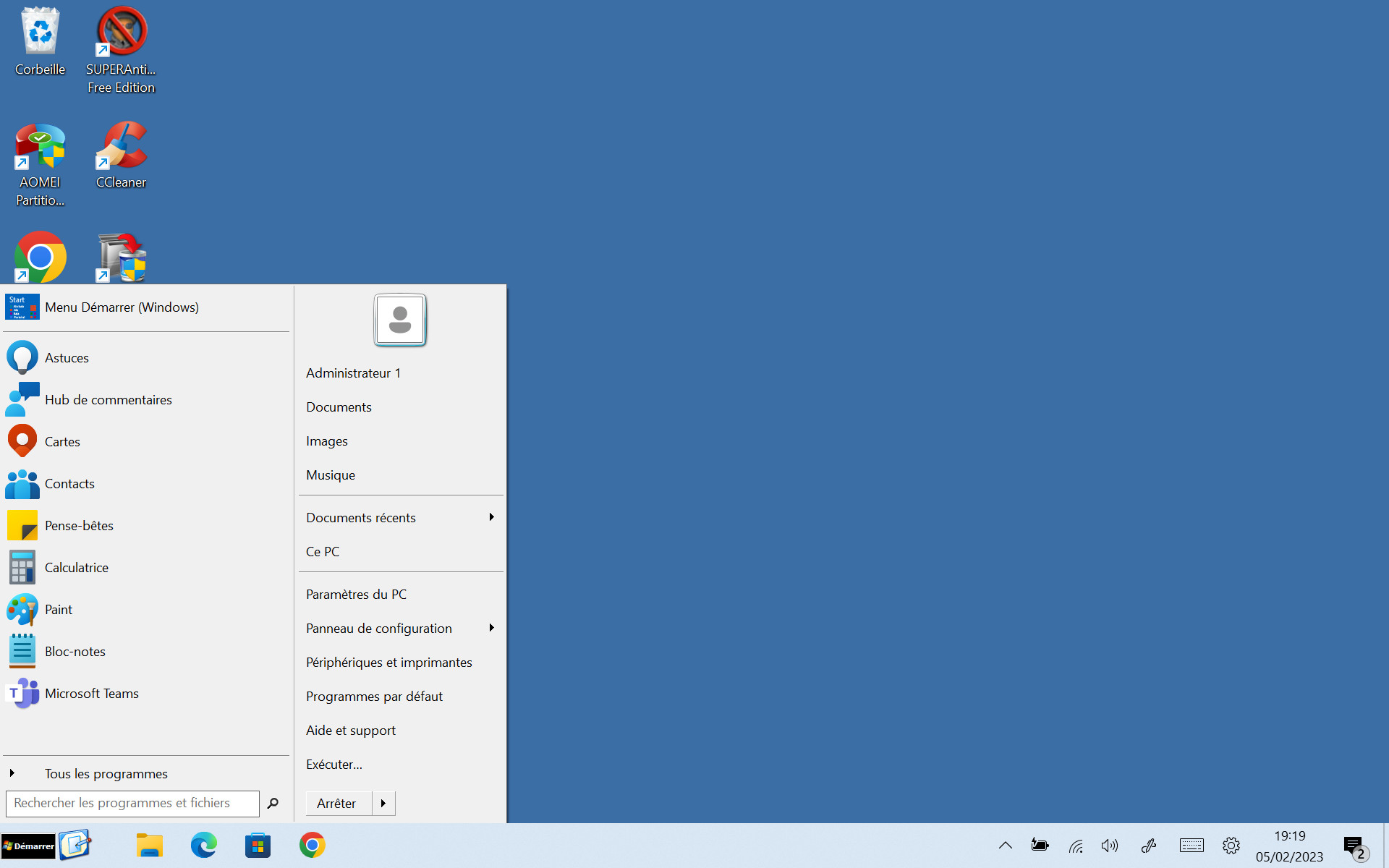1389x868 pixels.
Task: Open the volume speaker tray icon
Action: 1110,846
